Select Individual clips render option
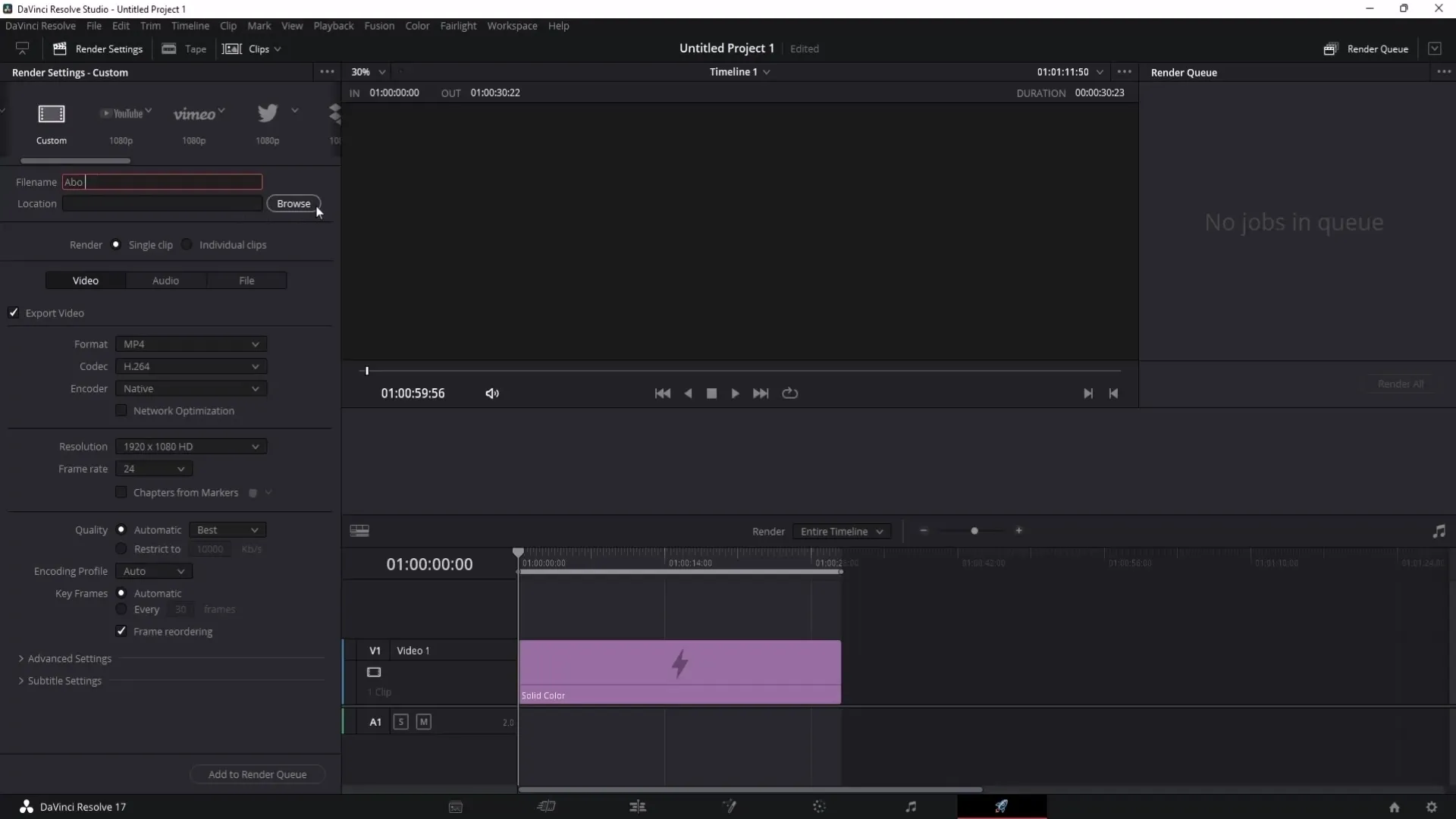This screenshot has height=819, width=1456. [187, 244]
